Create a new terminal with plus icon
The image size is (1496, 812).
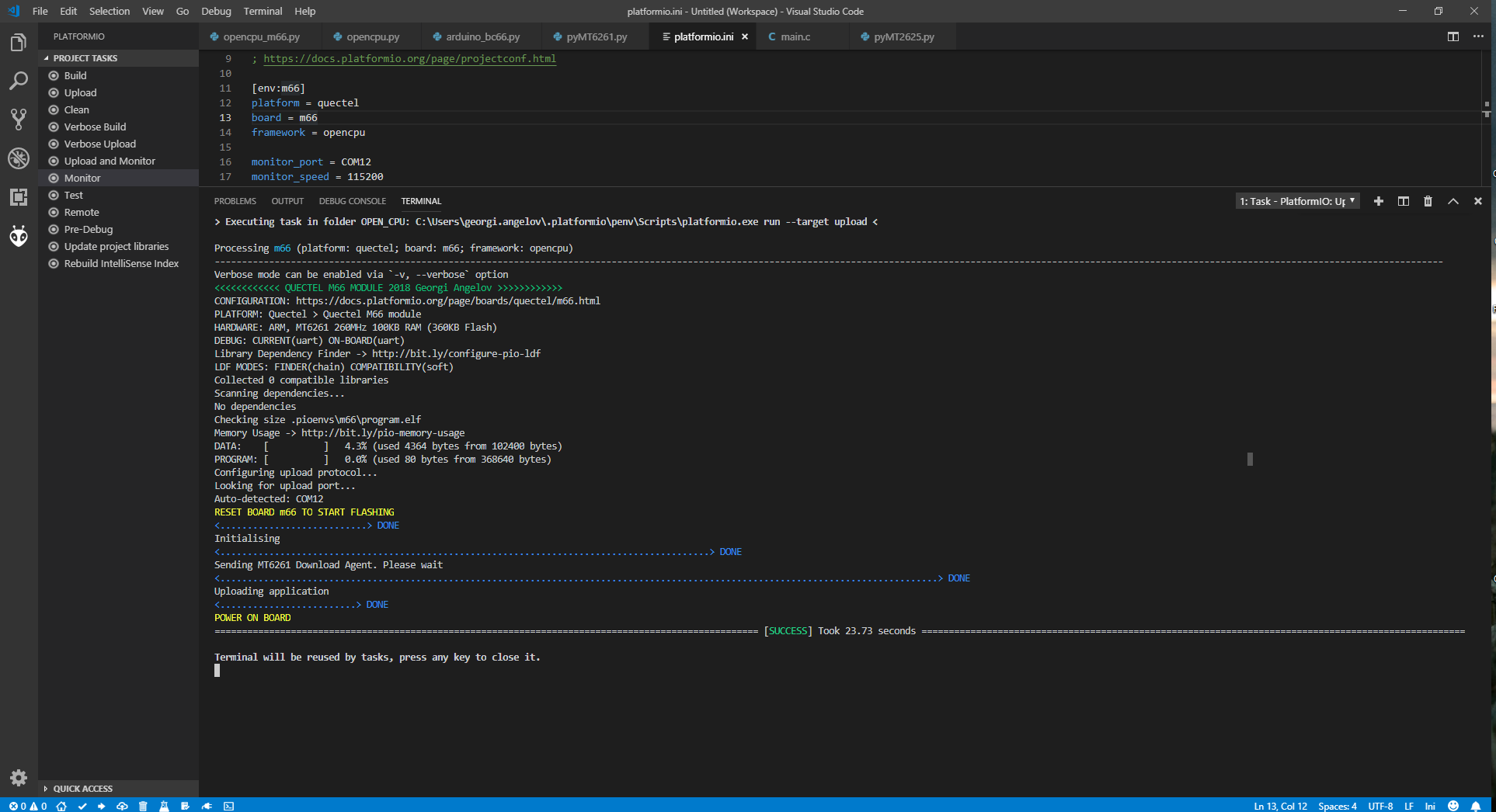coord(1379,201)
